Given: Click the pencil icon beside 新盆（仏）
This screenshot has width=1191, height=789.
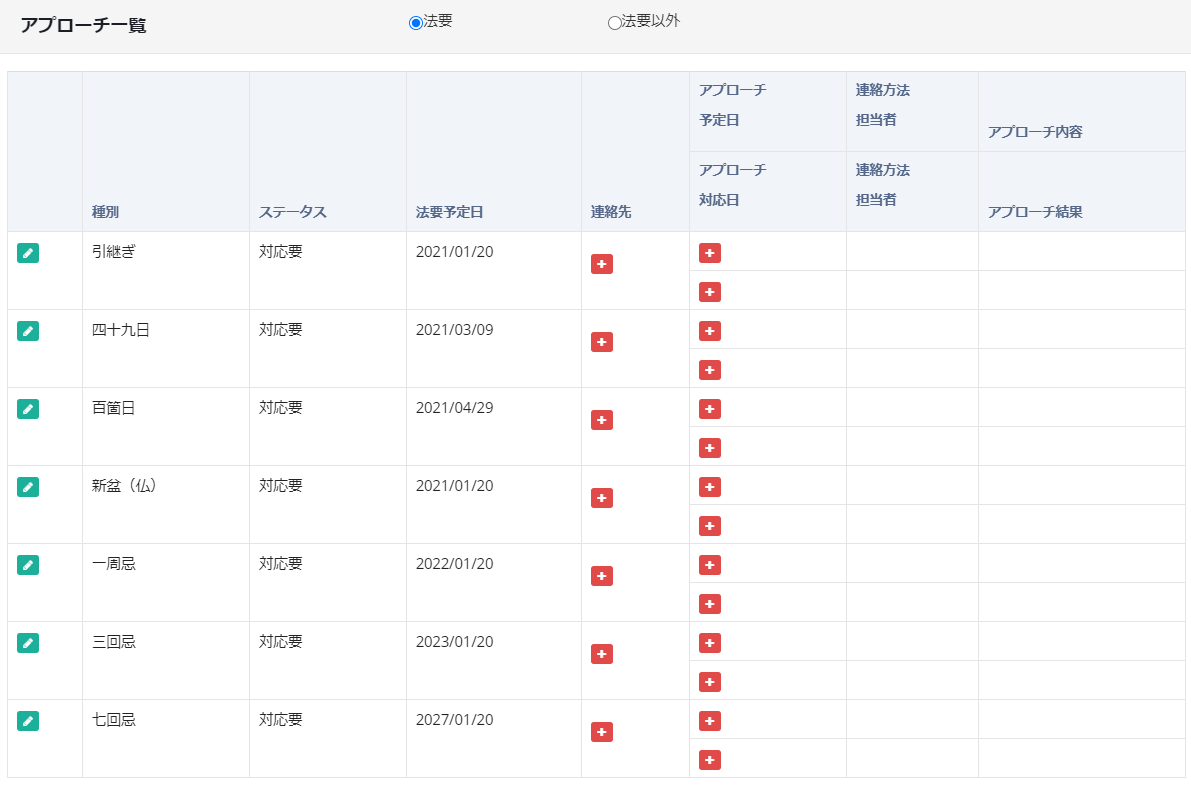Looking at the screenshot, I should [28, 487].
